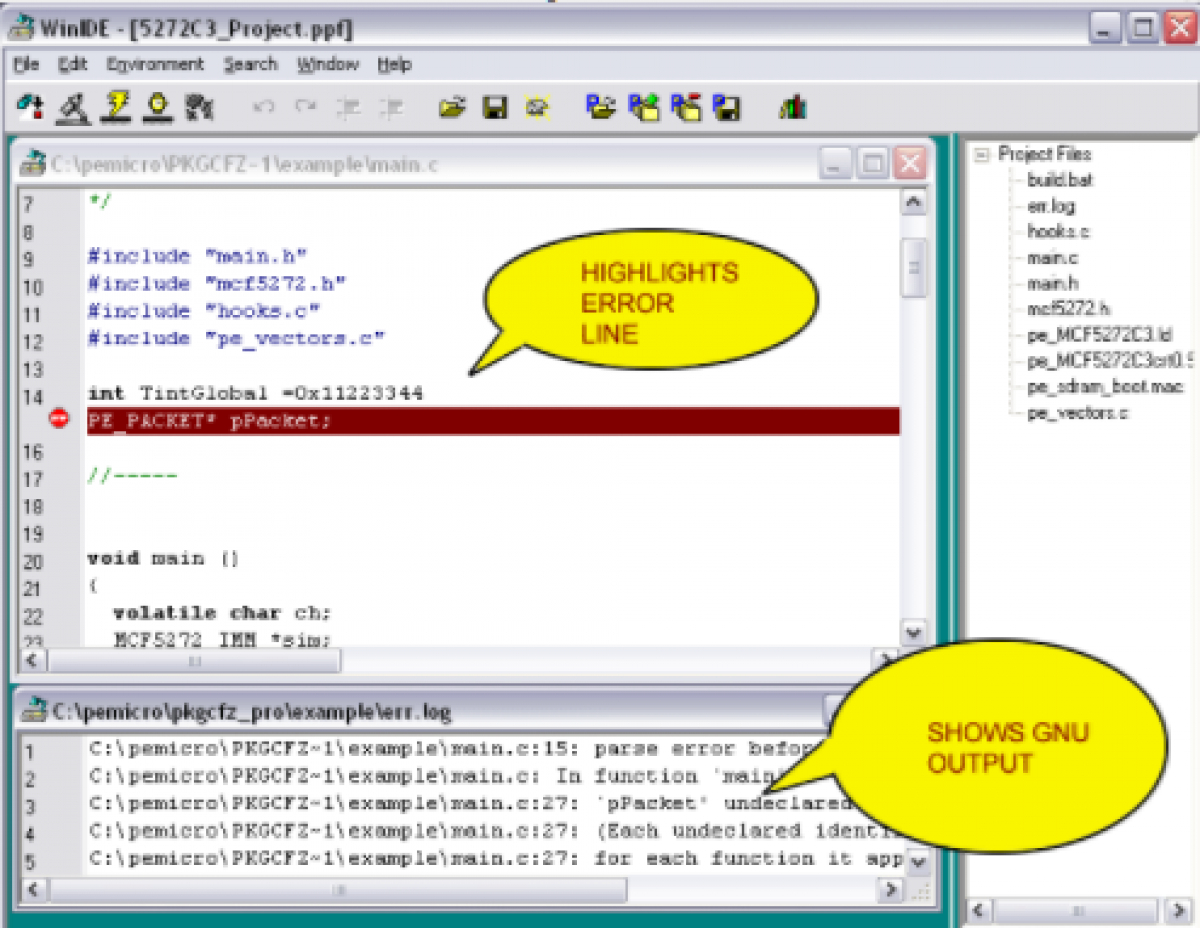Click the floppy disk save icon
This screenshot has height=928, width=1200.
pyautogui.click(x=495, y=107)
